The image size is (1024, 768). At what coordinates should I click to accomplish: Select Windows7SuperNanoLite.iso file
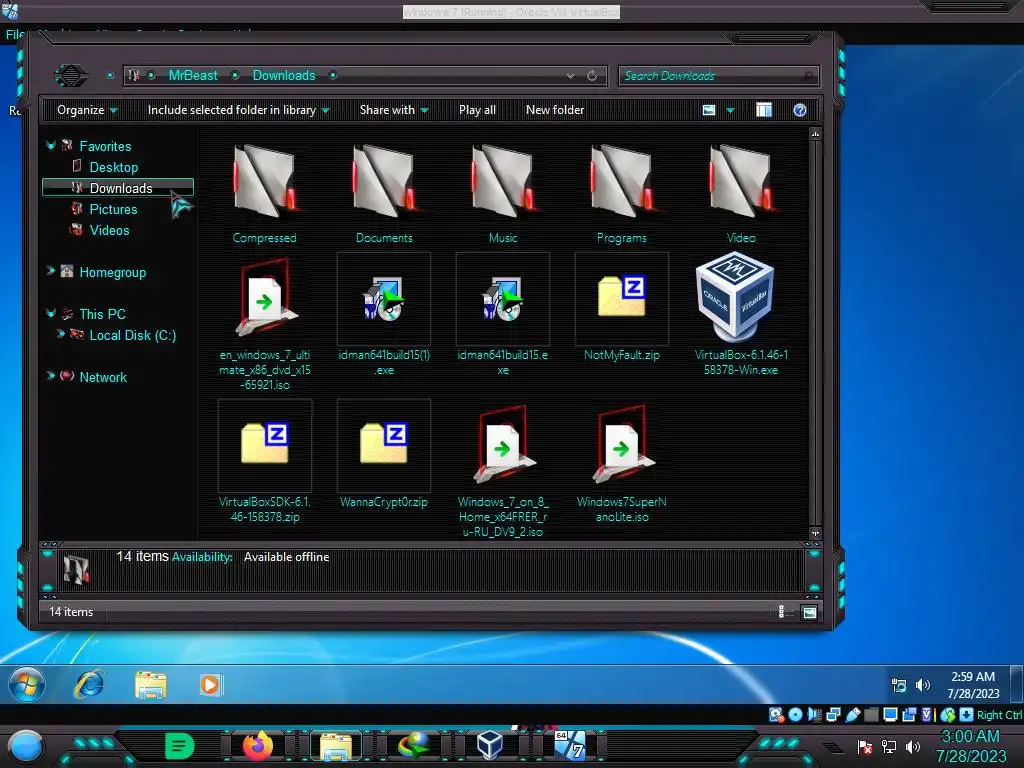622,462
